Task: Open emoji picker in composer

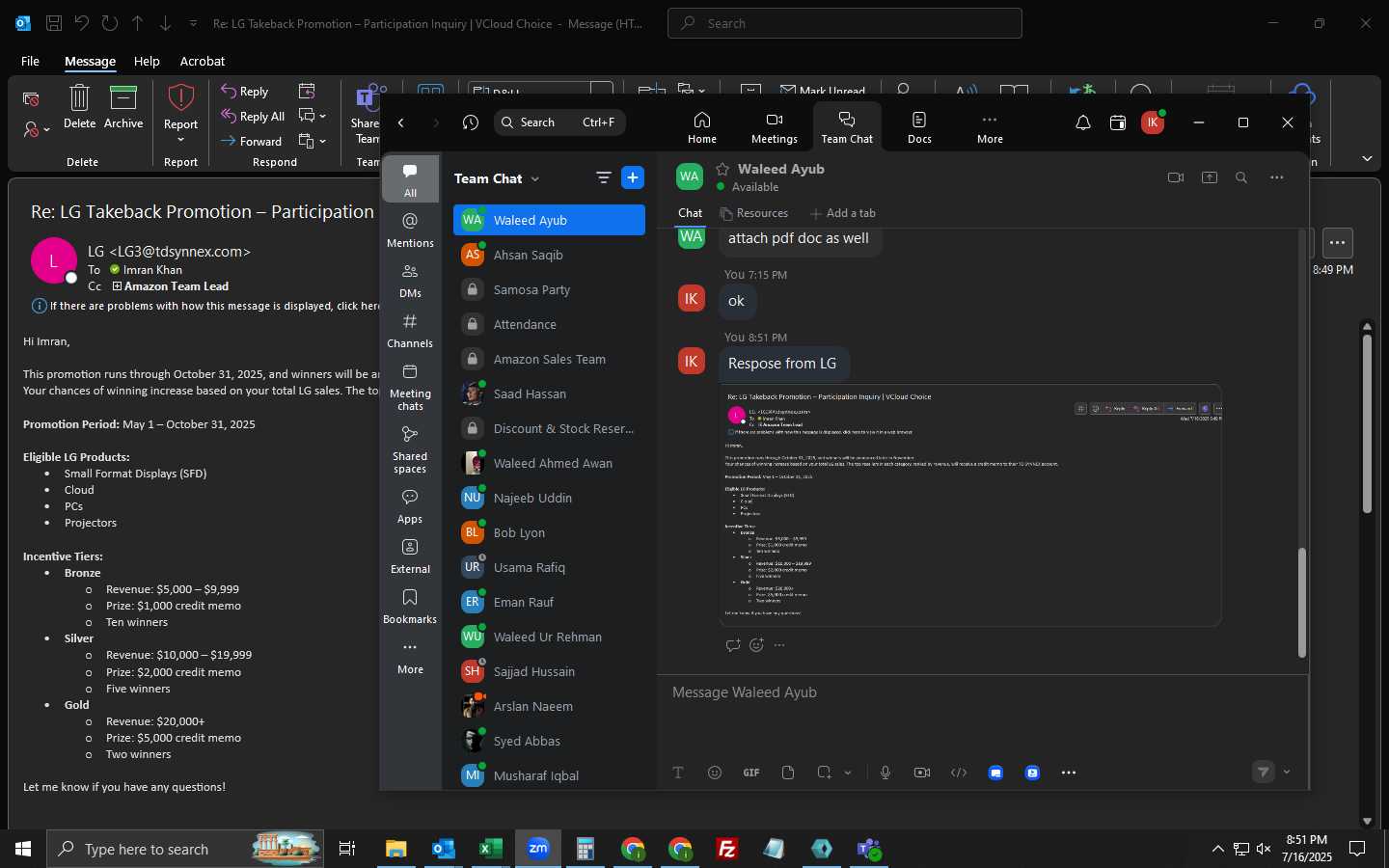Action: click(x=715, y=773)
